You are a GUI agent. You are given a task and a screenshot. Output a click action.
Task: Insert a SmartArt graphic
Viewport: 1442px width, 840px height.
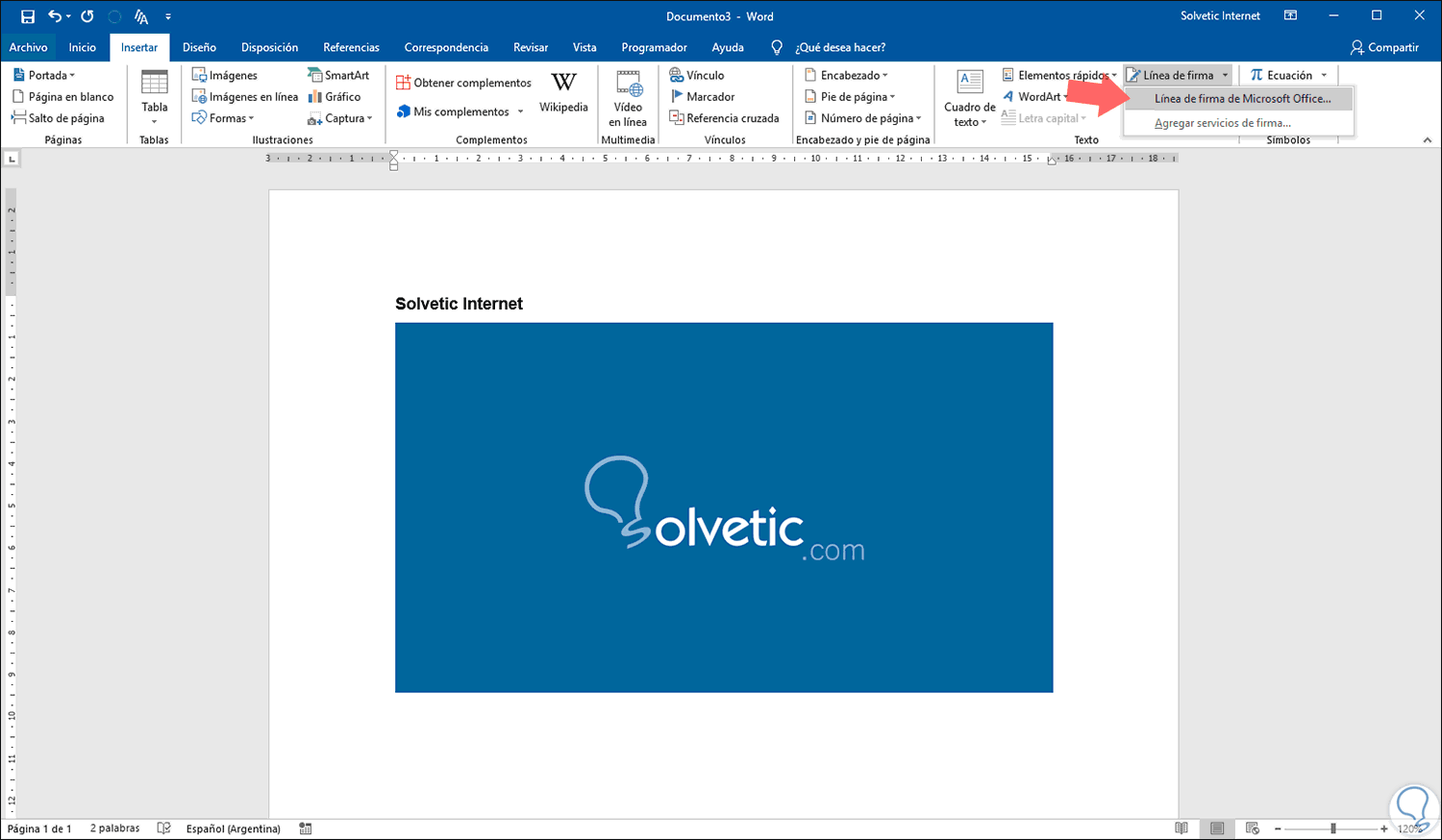(x=338, y=75)
